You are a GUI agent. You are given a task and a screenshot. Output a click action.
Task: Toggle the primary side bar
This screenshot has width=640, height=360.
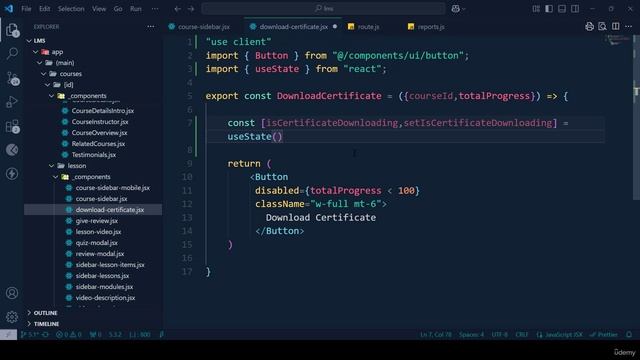click(549, 9)
